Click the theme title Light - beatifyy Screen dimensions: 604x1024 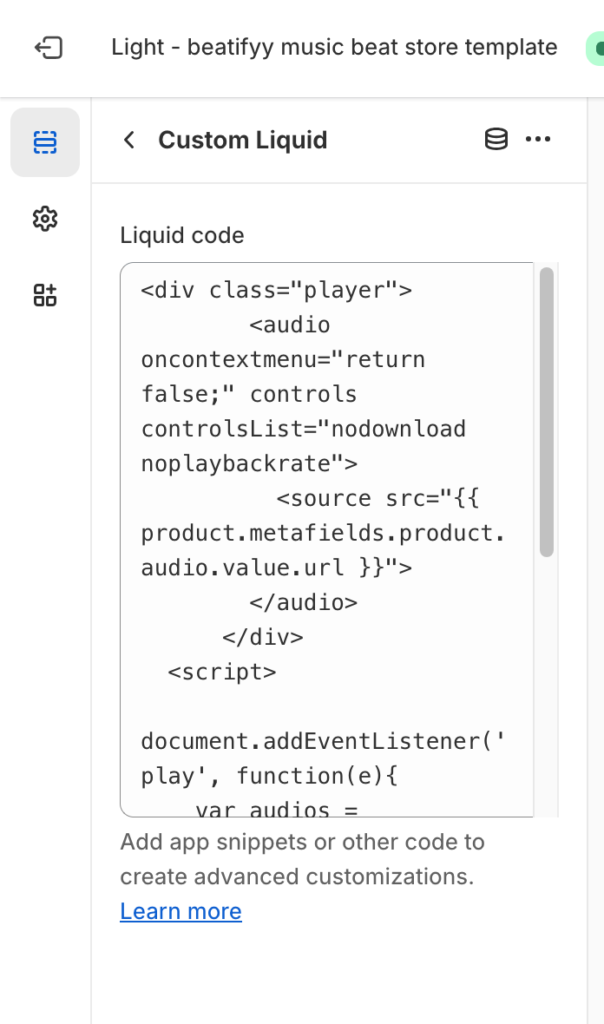click(x=334, y=47)
